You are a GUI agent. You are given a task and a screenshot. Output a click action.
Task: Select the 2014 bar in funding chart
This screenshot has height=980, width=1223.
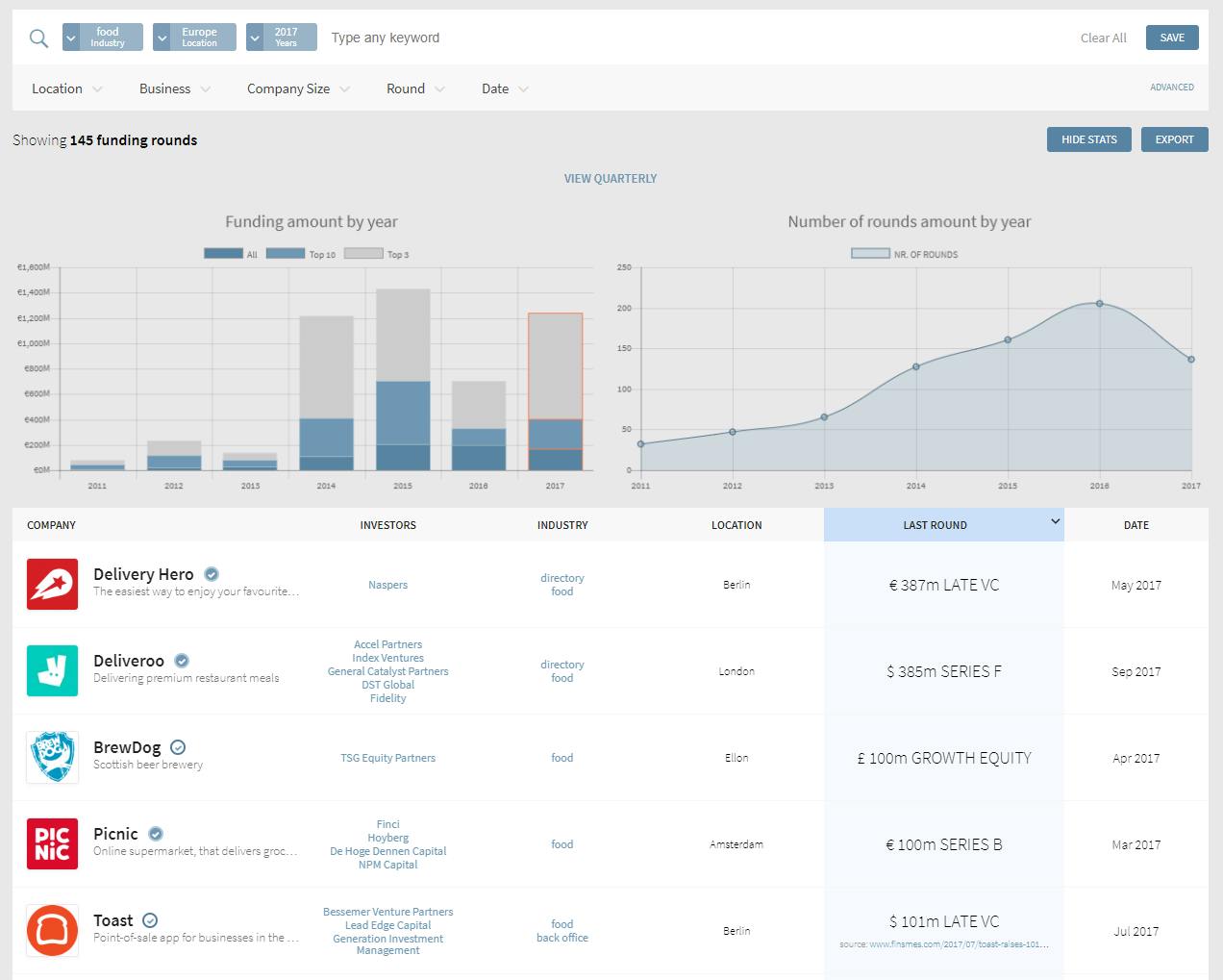pyautogui.click(x=326, y=393)
